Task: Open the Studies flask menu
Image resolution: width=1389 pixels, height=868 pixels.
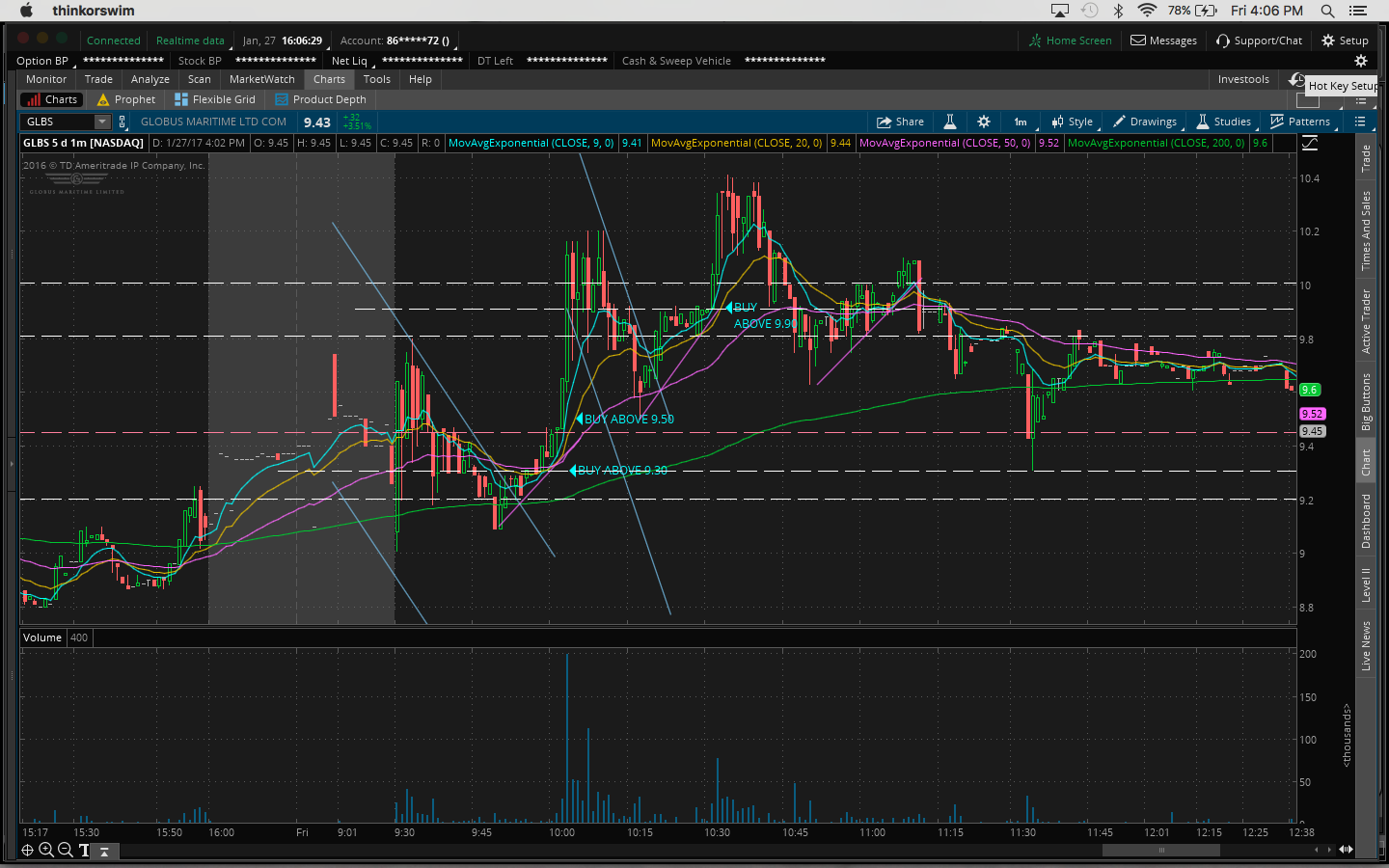Action: click(1223, 122)
